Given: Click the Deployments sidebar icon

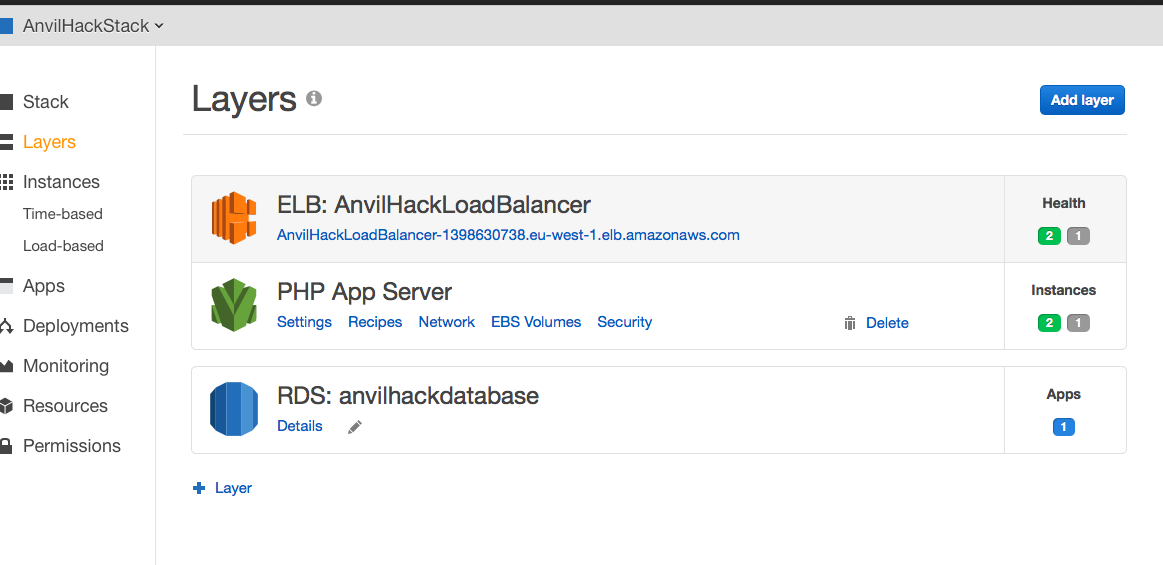Looking at the screenshot, I should (7, 326).
